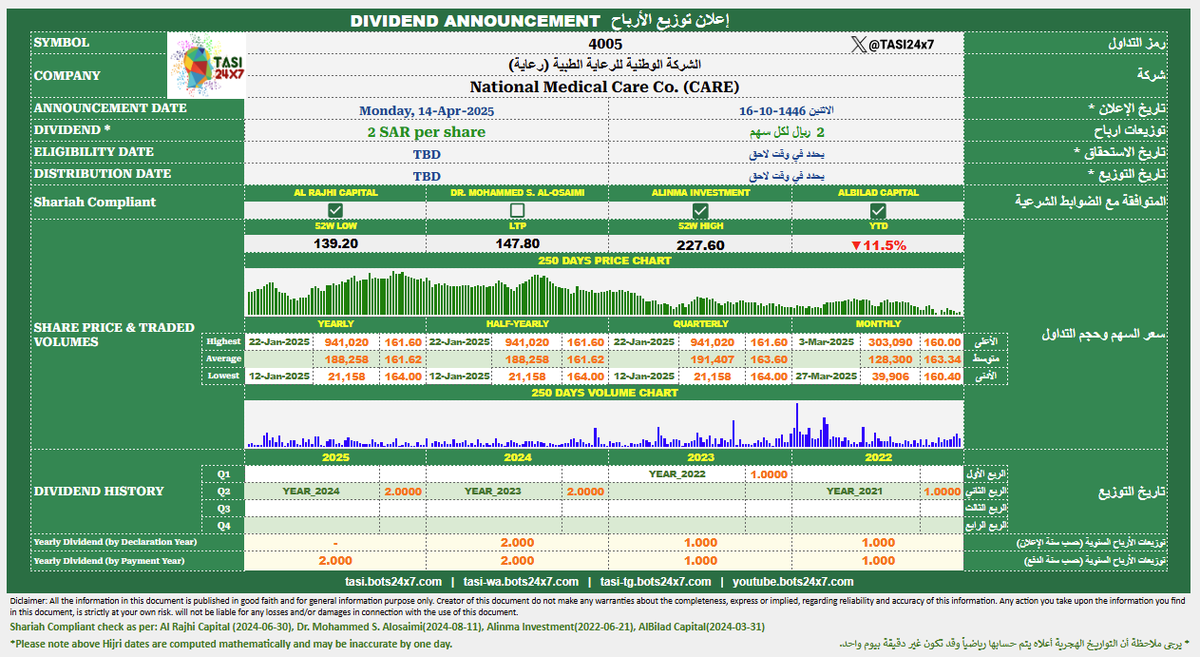Click the 2024 dividend history header
This screenshot has width=1200, height=657.
coord(517,456)
